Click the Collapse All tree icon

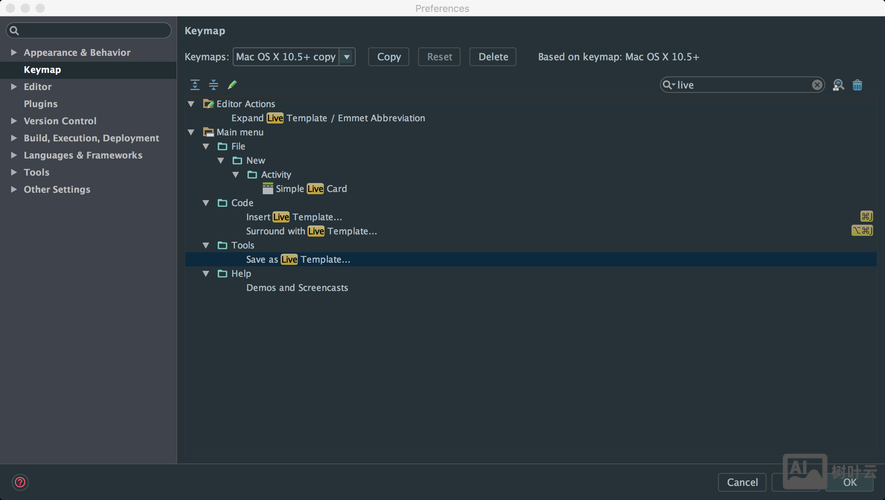click(213, 85)
